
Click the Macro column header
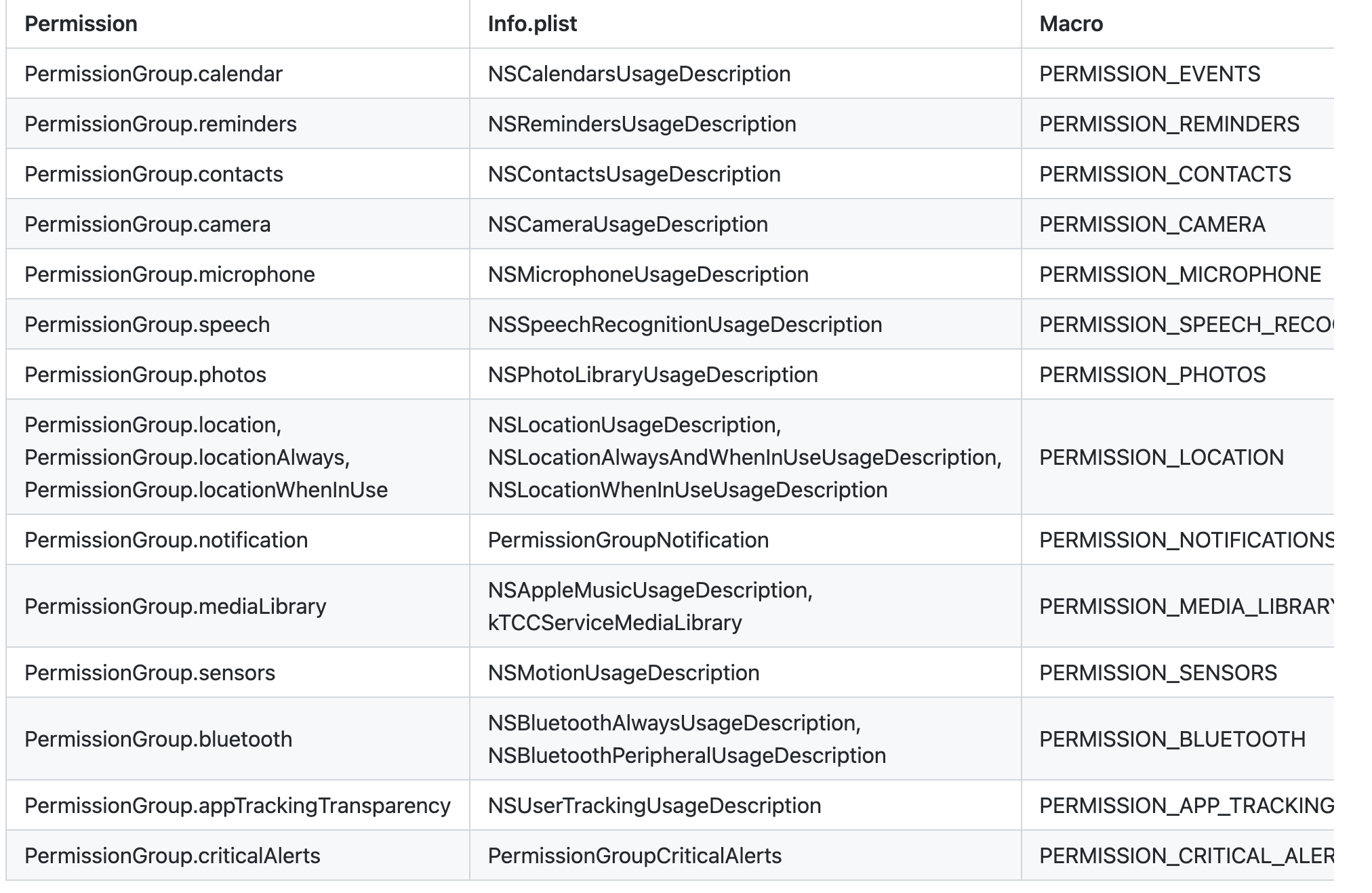tap(1071, 24)
